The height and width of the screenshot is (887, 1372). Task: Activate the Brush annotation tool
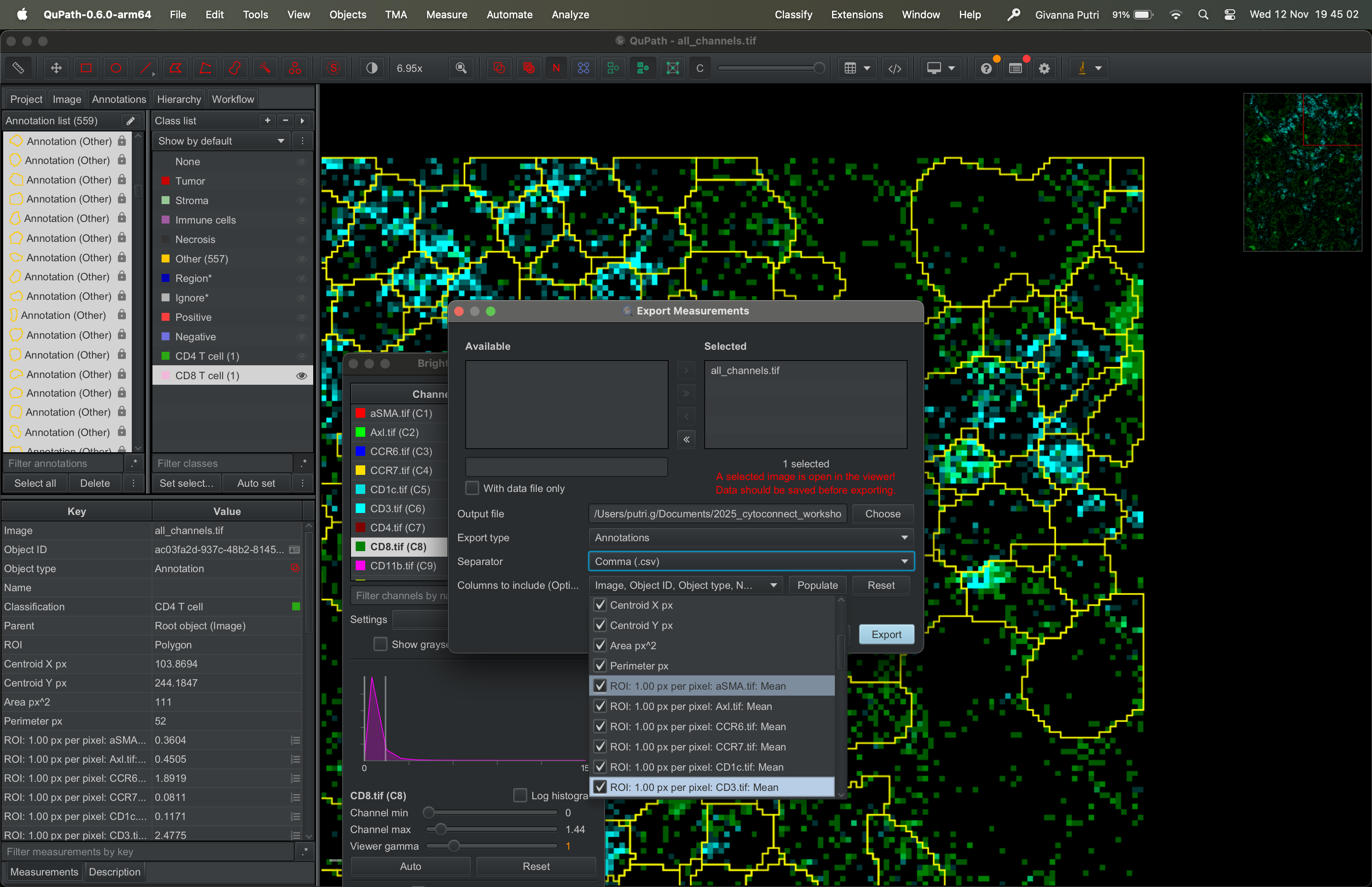coord(235,68)
